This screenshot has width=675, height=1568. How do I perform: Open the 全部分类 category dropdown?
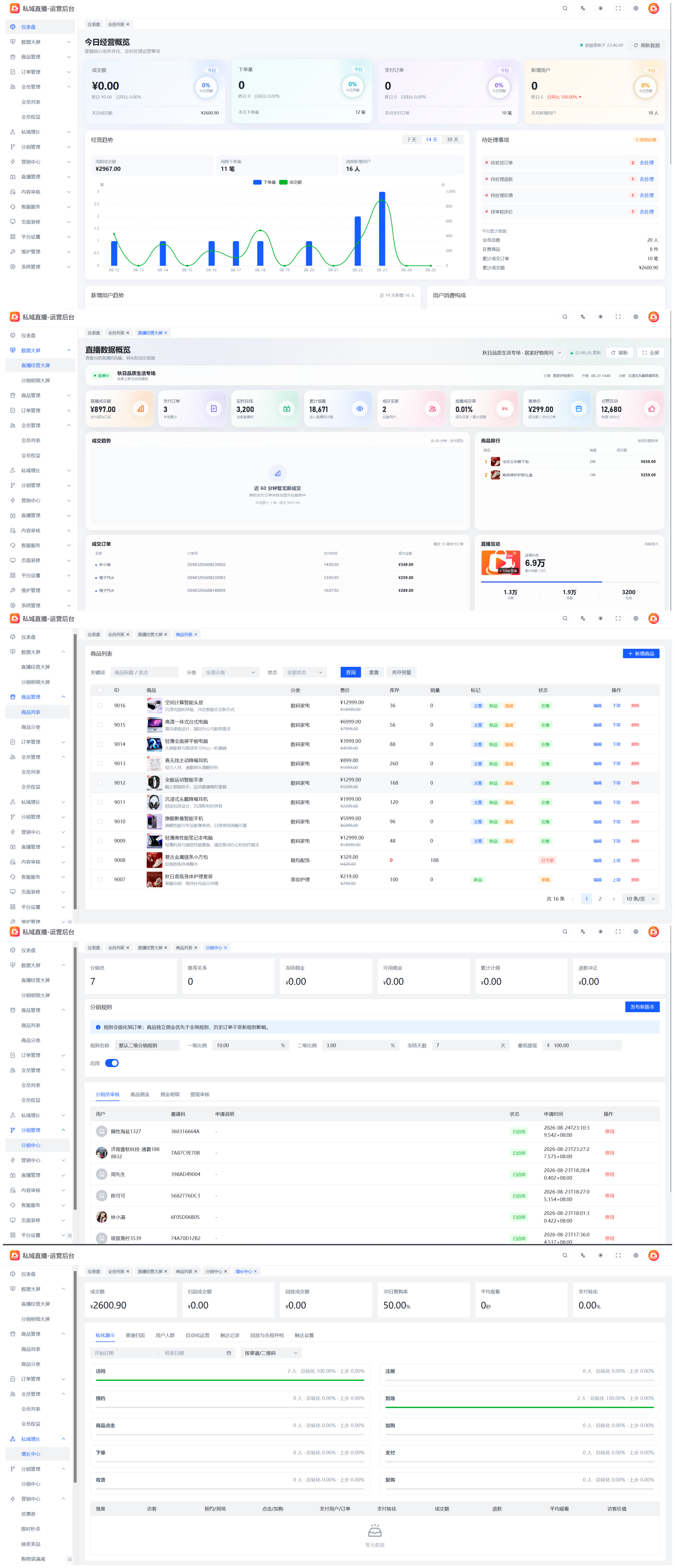[x=231, y=672]
